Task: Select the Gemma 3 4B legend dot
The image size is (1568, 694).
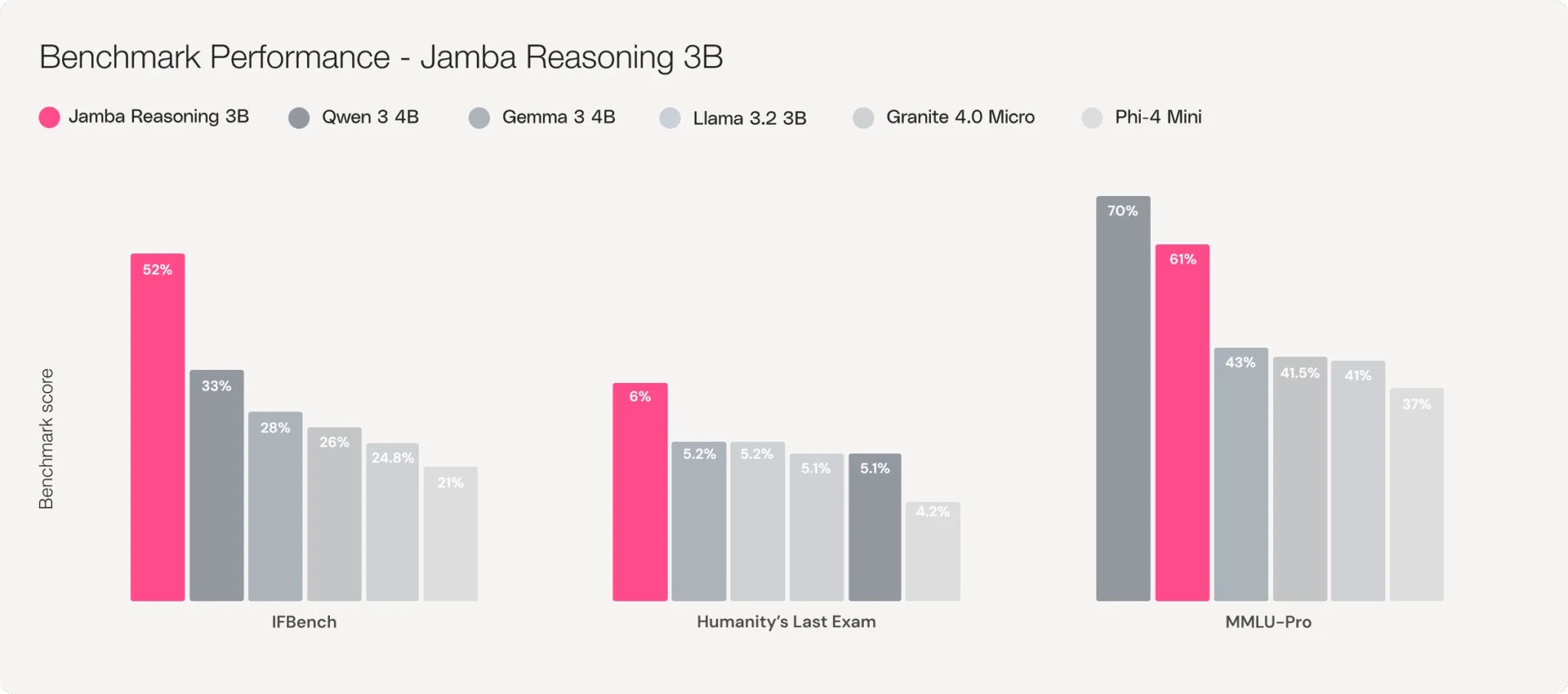Action: pos(479,118)
